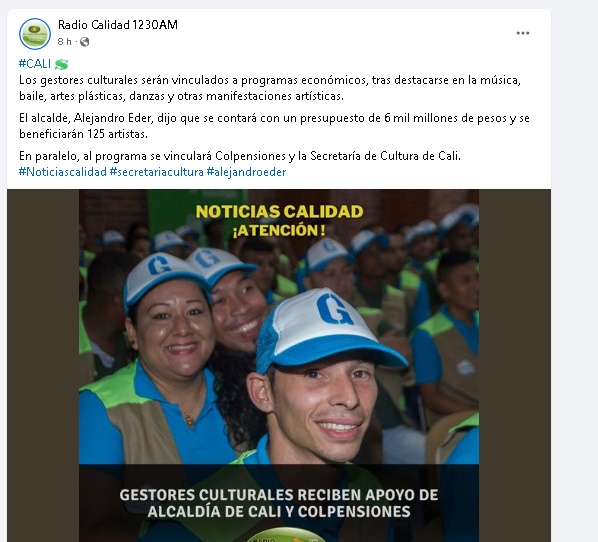Click the paragraph mentioning Alejandro Eder
Viewport: 598px width, 542px height.
[274, 126]
